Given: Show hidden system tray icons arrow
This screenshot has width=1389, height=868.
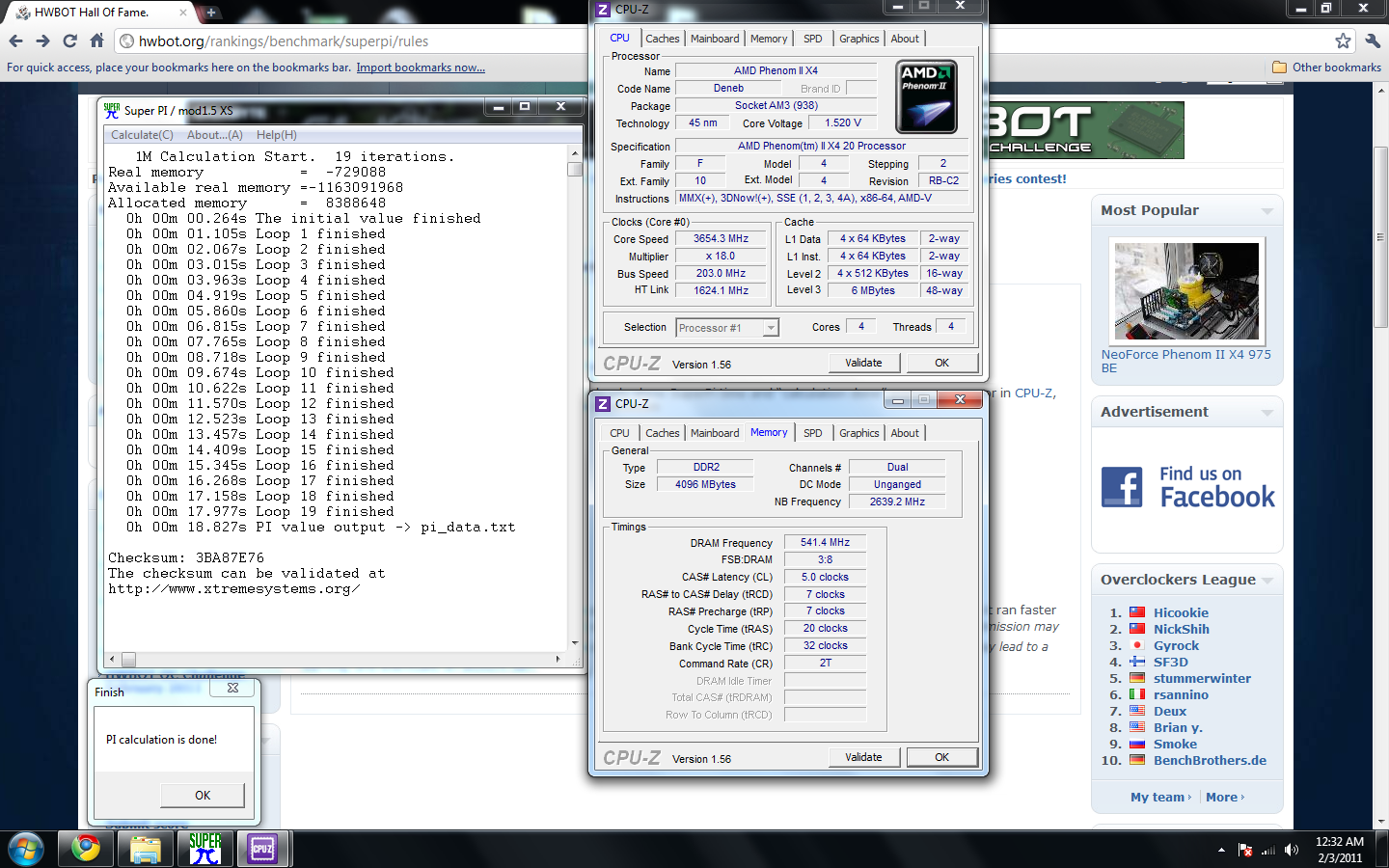Looking at the screenshot, I should [x=1221, y=850].
